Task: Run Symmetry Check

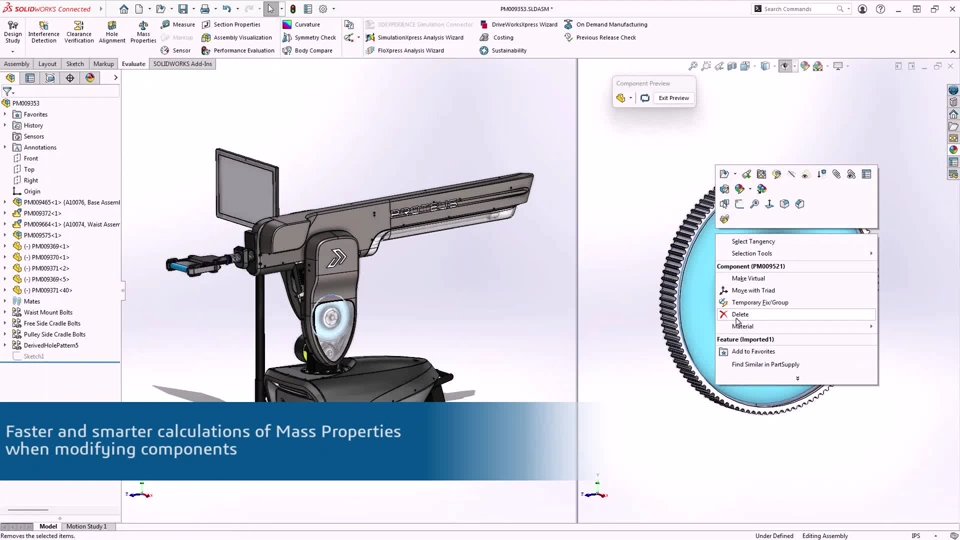Action: coord(309,37)
